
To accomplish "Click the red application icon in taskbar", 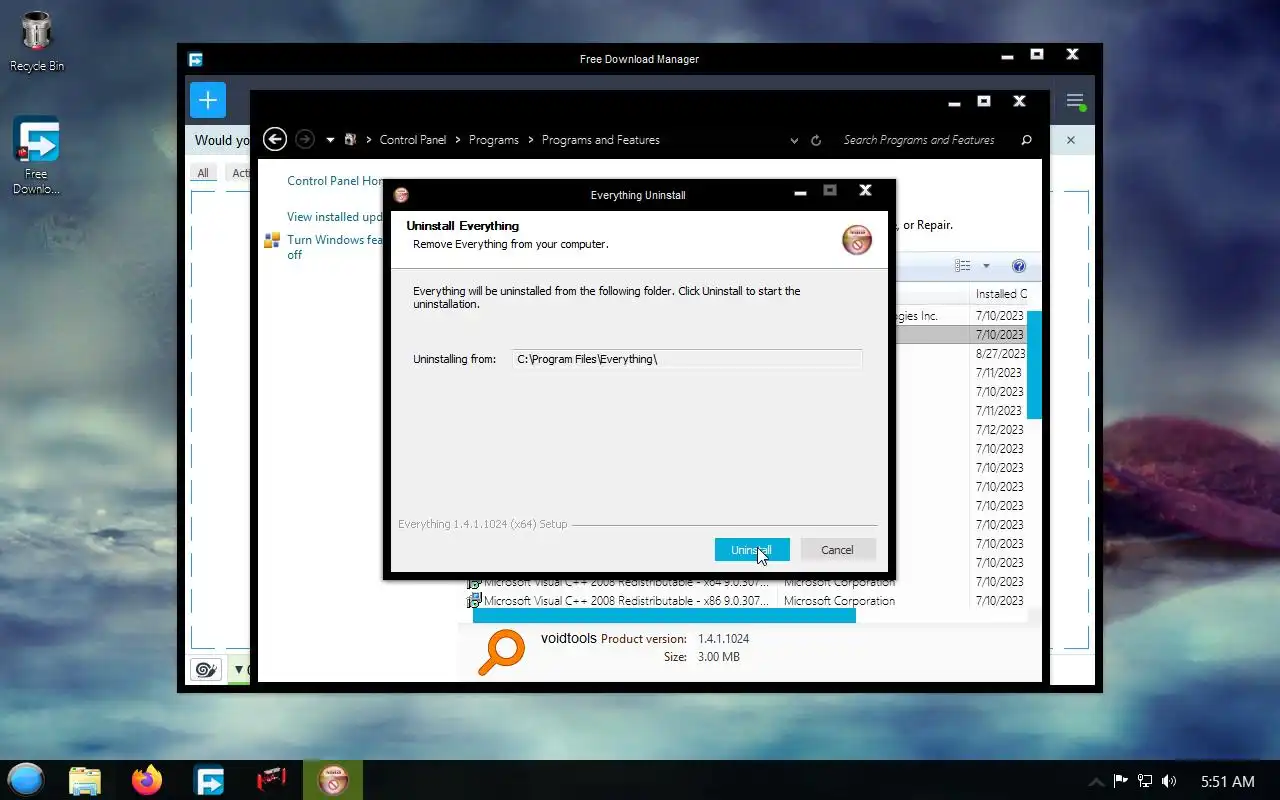I will 271,780.
